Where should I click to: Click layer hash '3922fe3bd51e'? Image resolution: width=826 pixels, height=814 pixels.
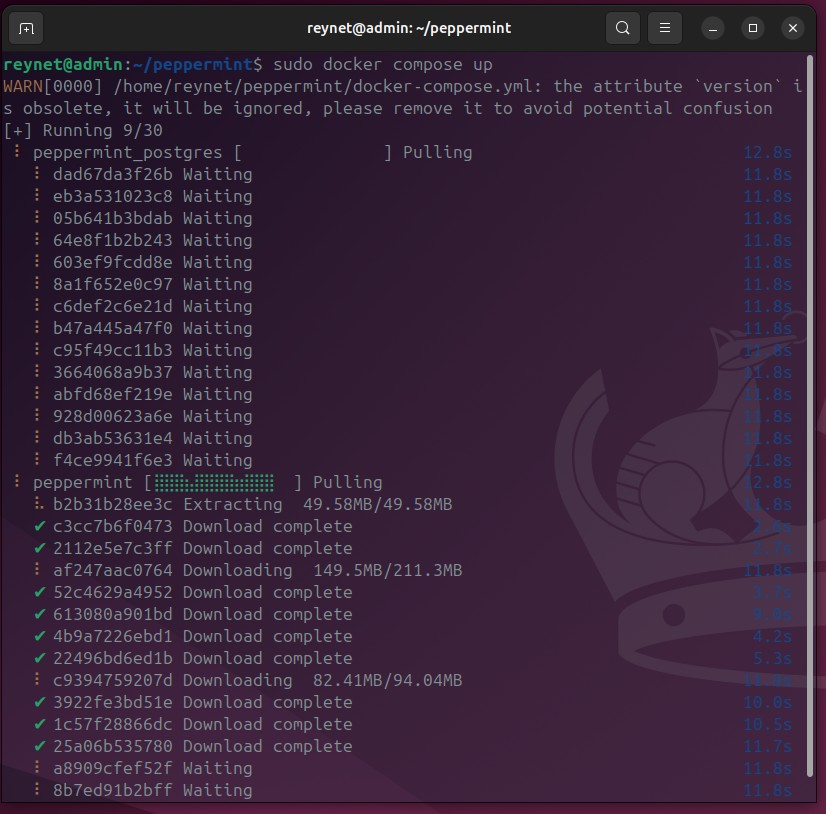click(x=113, y=702)
